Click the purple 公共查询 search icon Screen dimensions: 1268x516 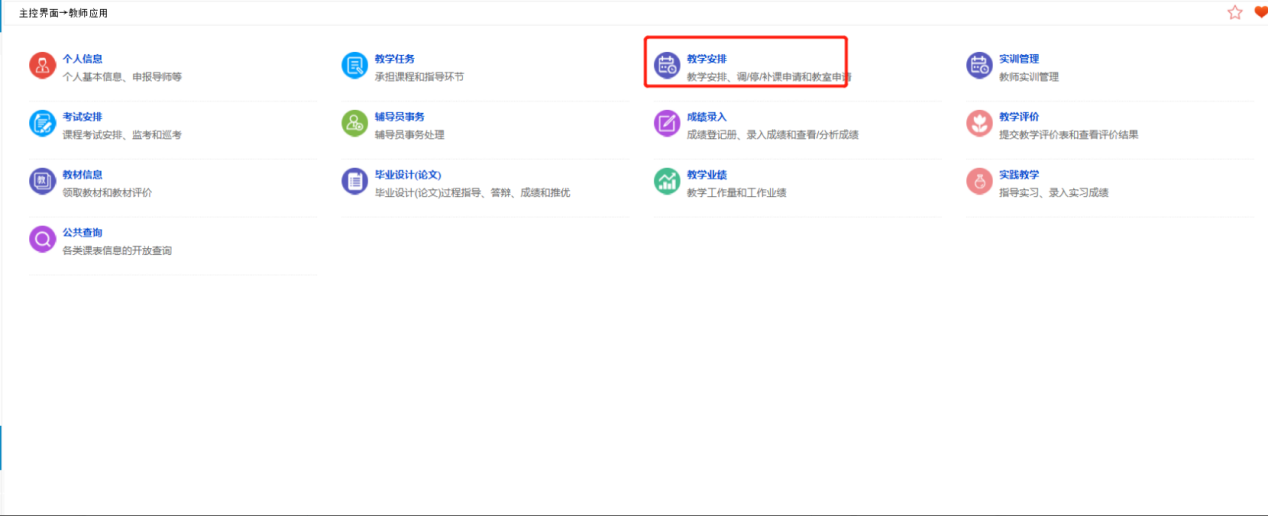(42, 239)
